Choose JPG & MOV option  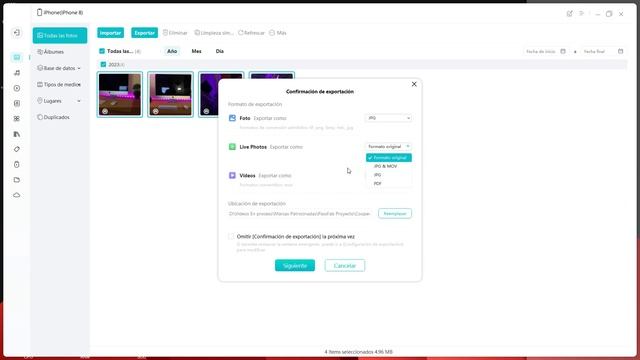[x=389, y=166]
